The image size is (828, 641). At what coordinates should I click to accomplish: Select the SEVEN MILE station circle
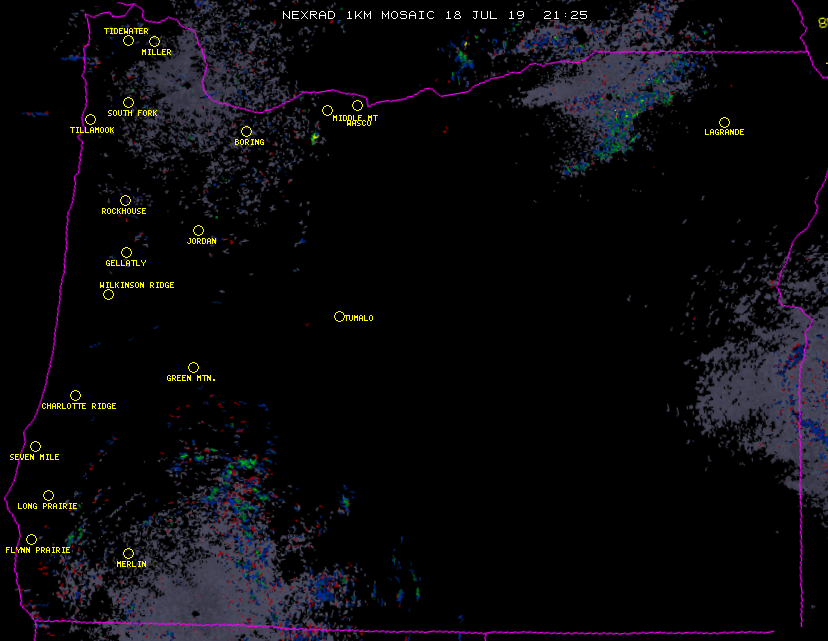click(35, 446)
